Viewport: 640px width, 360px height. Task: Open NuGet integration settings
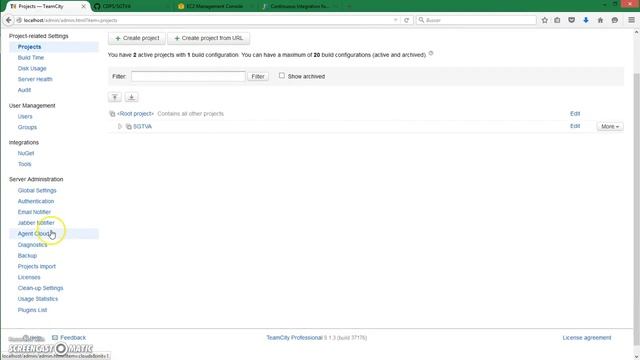(x=26, y=153)
